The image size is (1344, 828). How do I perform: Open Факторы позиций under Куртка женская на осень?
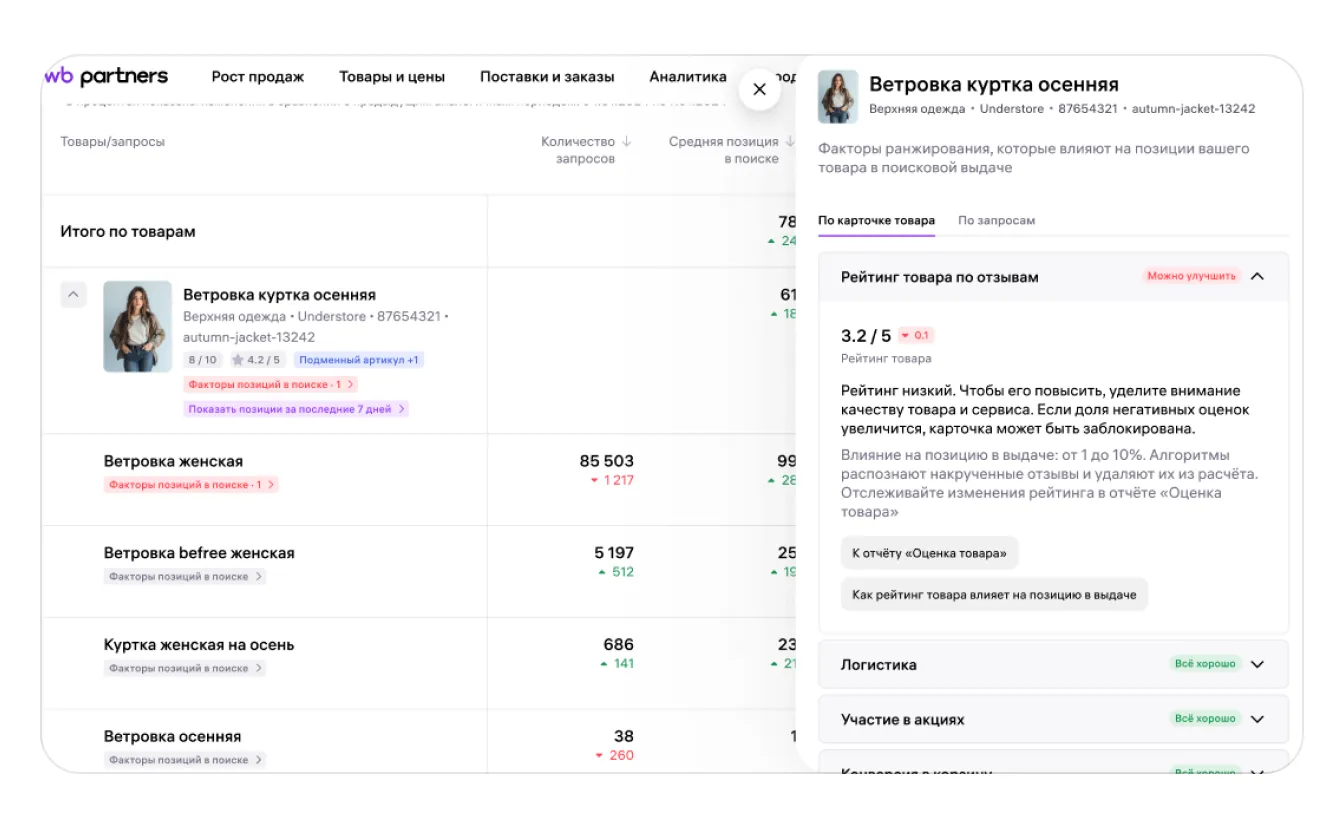point(185,668)
